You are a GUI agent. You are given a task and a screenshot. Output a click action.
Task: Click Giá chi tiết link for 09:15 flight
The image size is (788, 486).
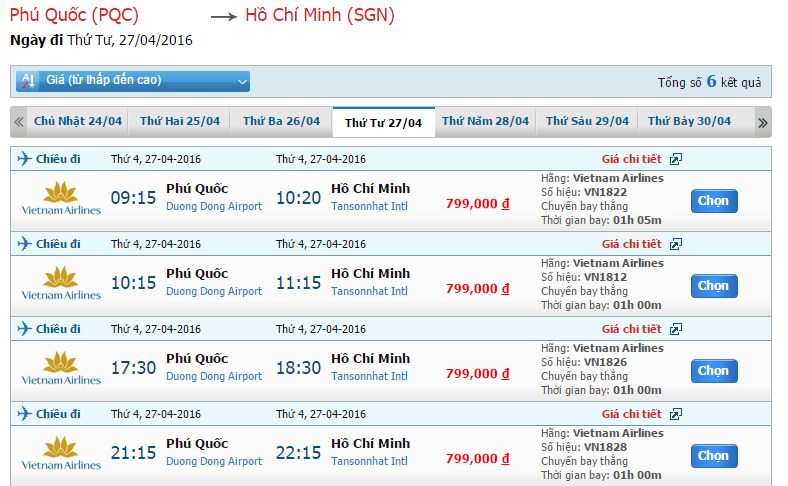click(631, 159)
